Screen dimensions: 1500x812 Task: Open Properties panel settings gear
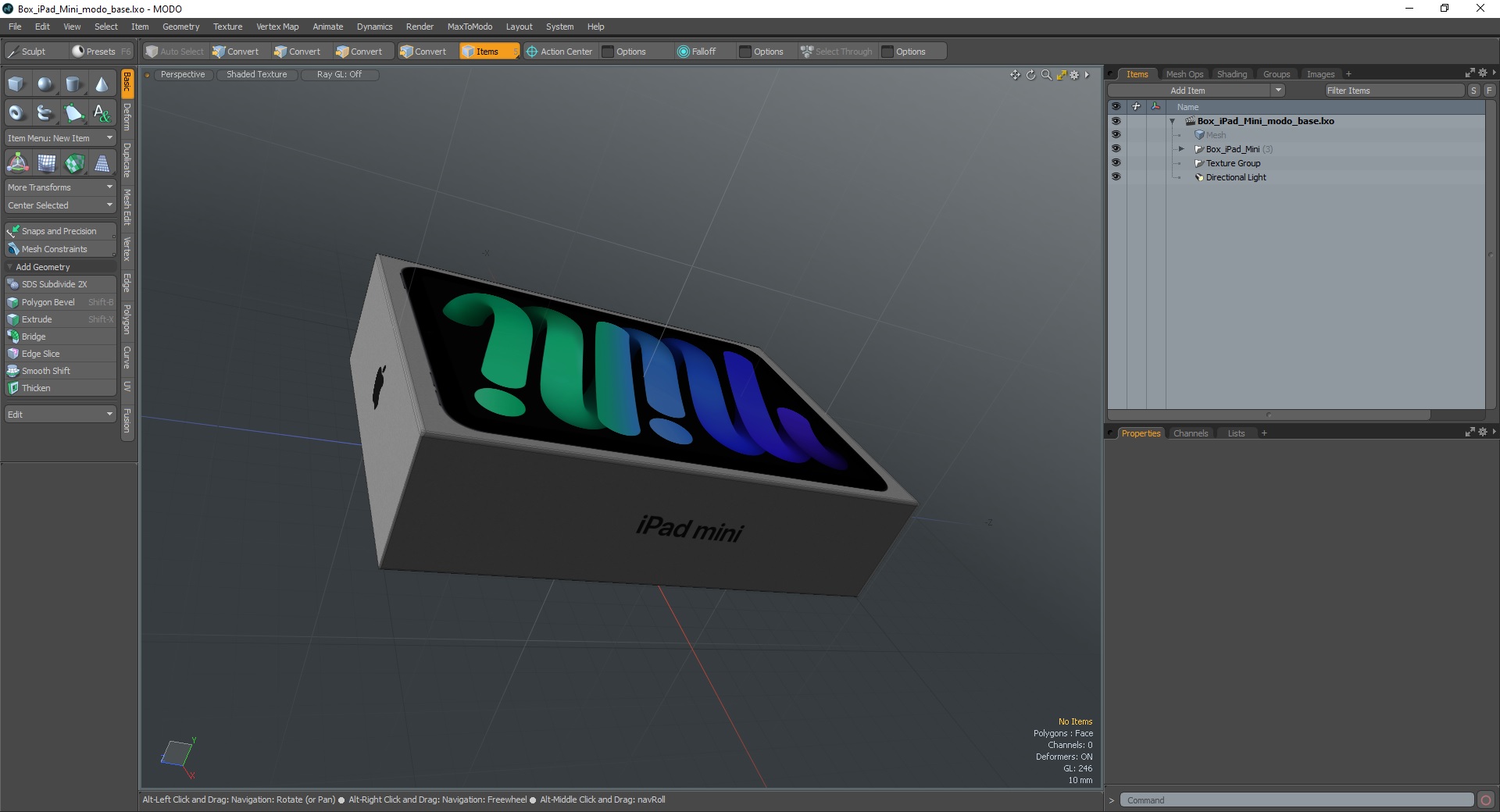1483,432
